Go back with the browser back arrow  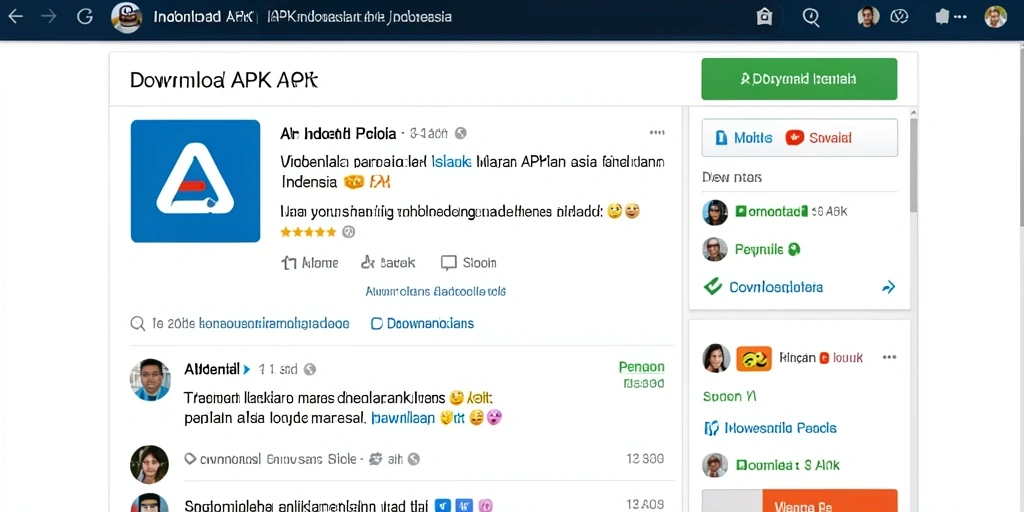(x=14, y=16)
